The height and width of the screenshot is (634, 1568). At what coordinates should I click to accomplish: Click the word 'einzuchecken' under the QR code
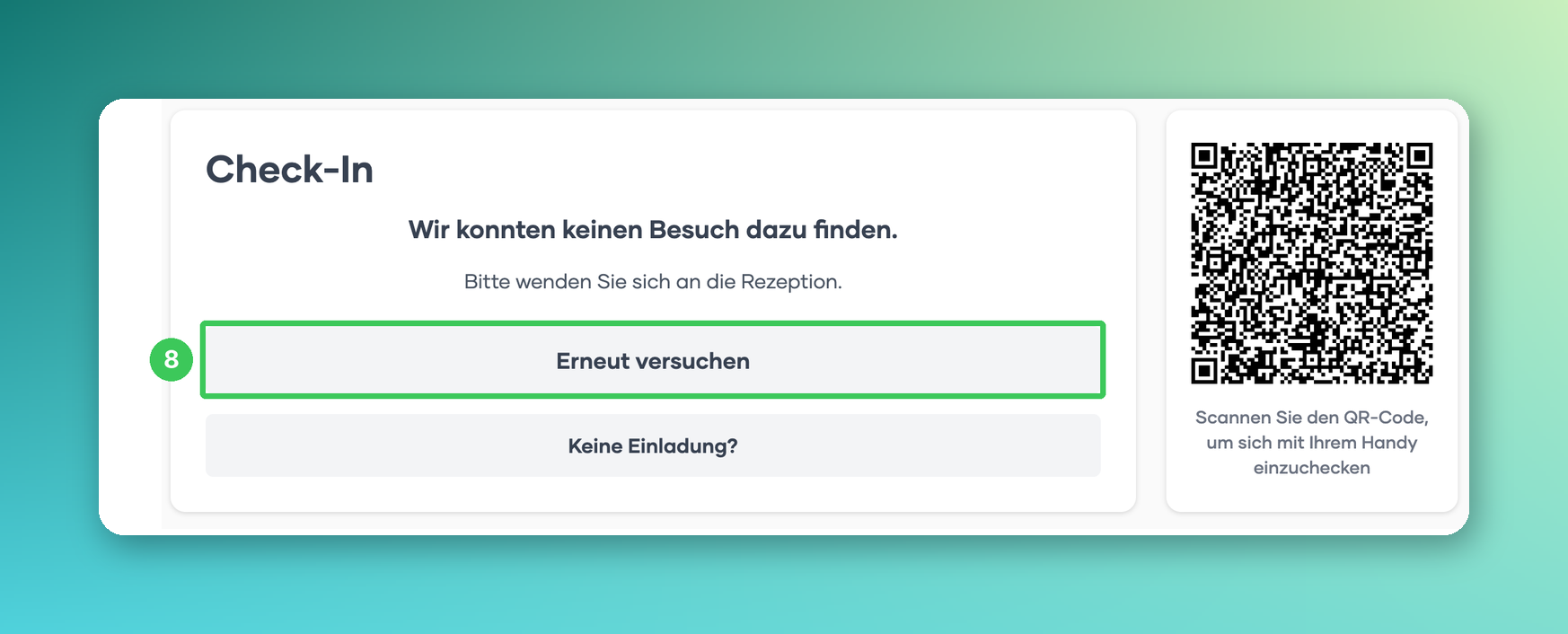point(1311,468)
